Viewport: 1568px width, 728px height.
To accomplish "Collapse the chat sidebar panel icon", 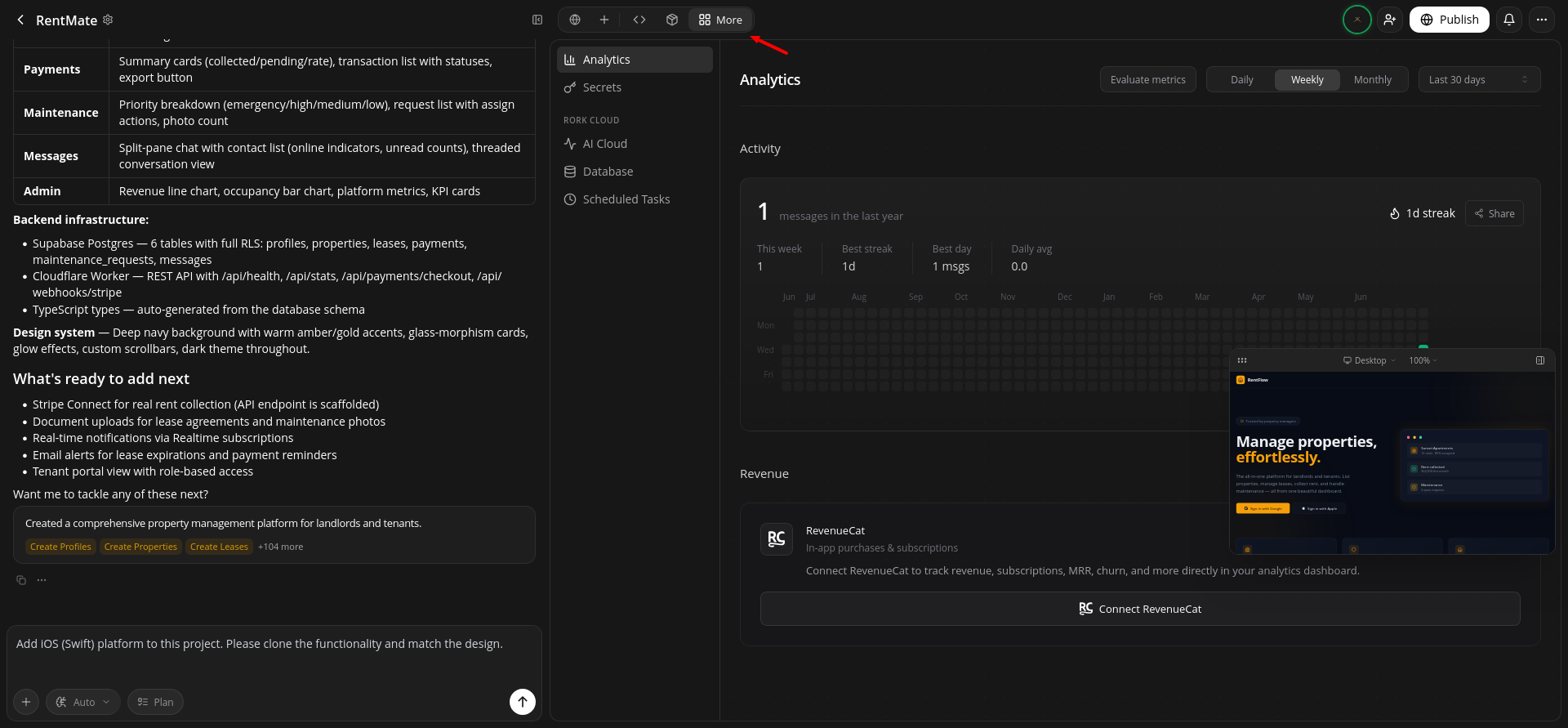I will click(537, 20).
